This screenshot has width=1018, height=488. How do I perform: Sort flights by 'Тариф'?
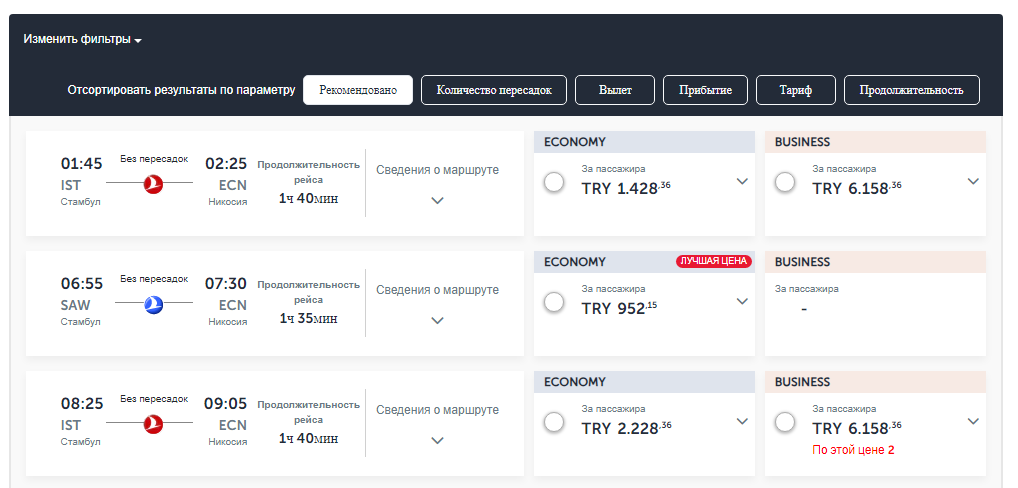click(795, 90)
